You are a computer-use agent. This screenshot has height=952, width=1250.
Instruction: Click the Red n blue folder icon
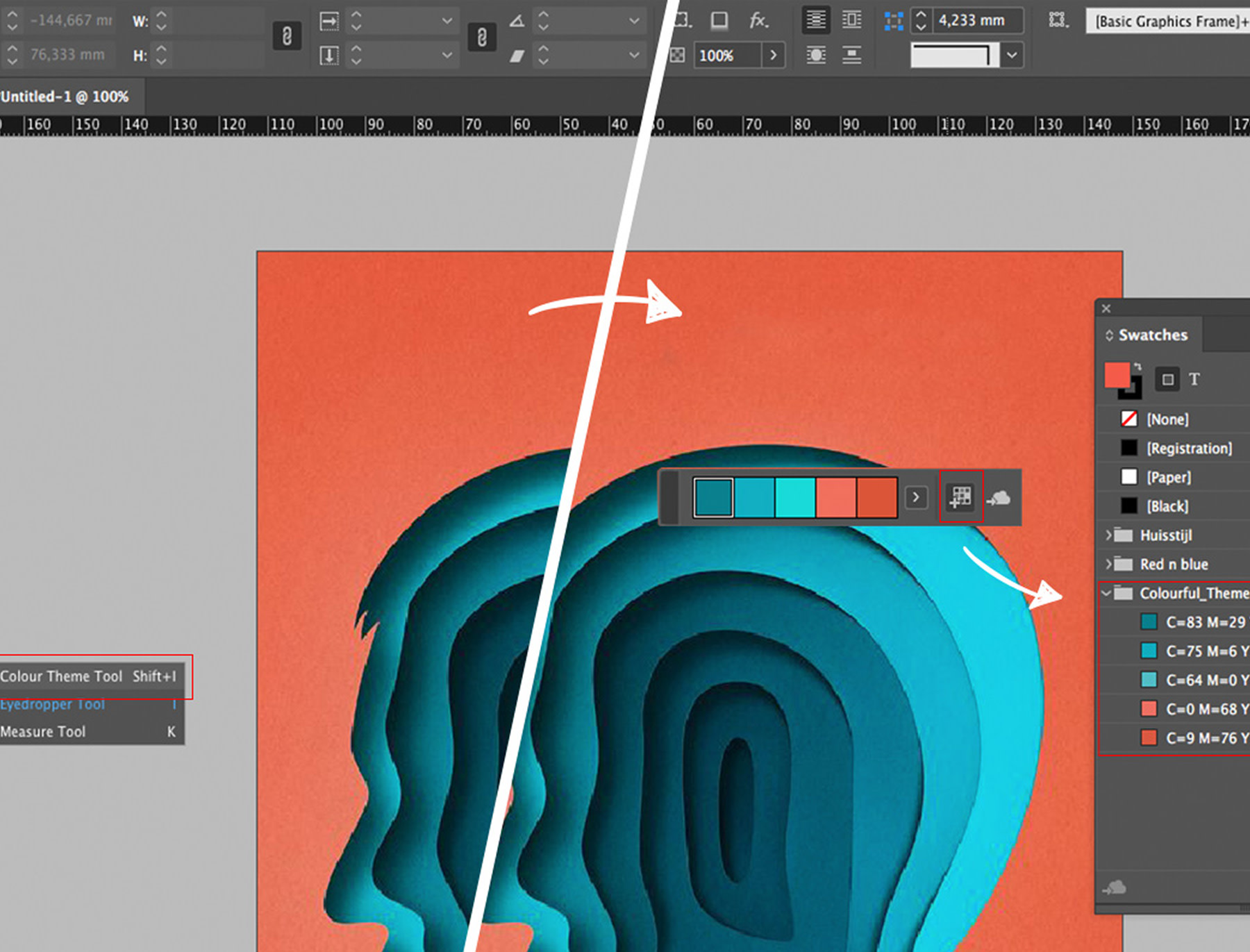coord(1123,564)
